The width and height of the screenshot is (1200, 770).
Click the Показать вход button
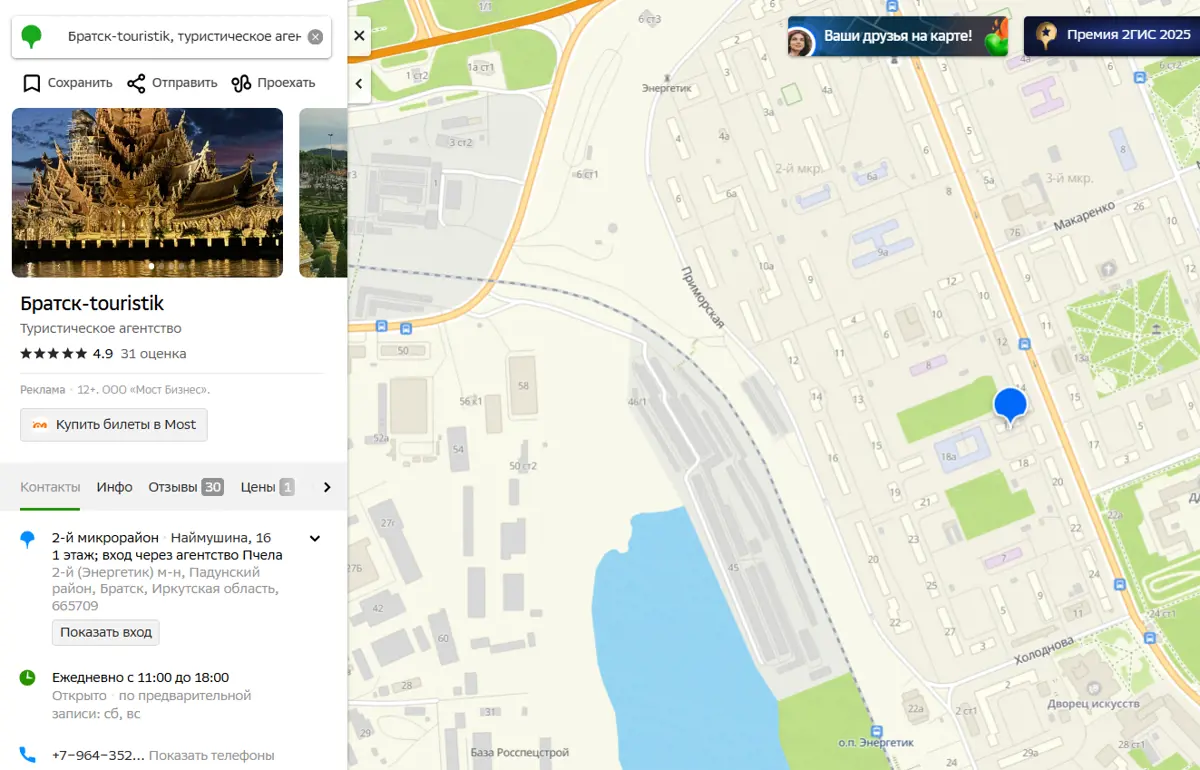coord(105,632)
